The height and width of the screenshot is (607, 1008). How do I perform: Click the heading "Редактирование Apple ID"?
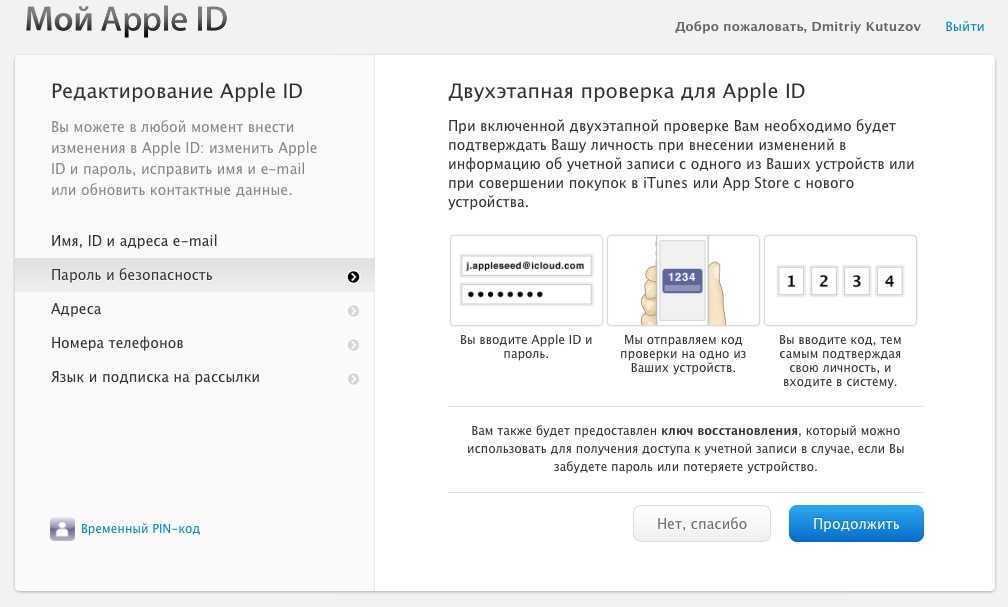pyautogui.click(x=177, y=91)
